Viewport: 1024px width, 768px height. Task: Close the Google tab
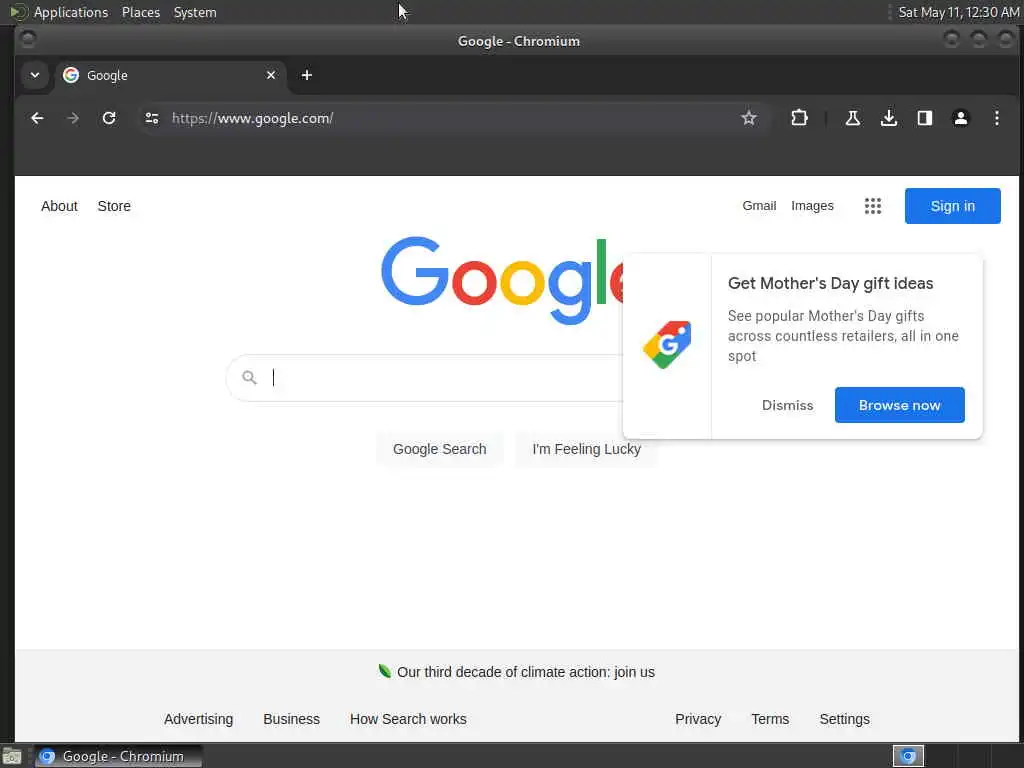pos(271,75)
